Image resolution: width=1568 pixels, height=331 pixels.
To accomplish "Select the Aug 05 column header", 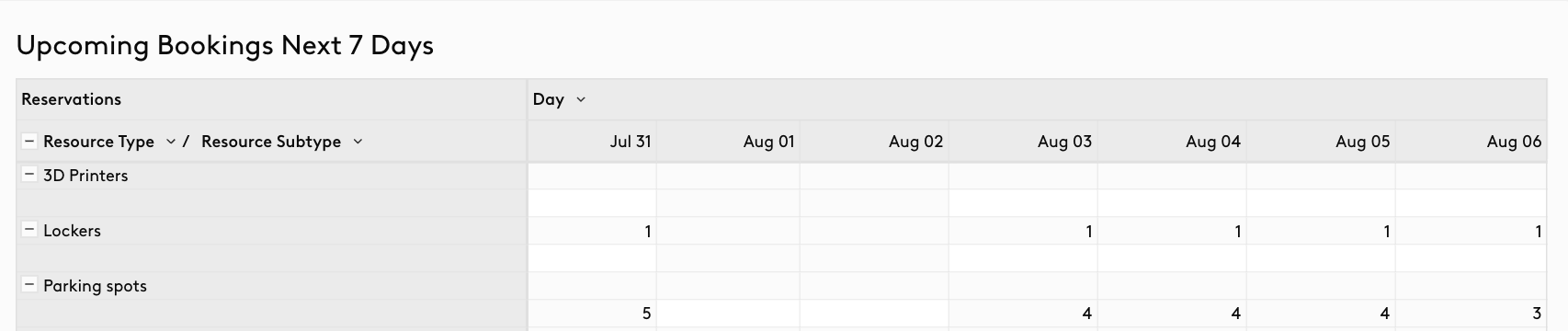I will click(x=1321, y=142).
